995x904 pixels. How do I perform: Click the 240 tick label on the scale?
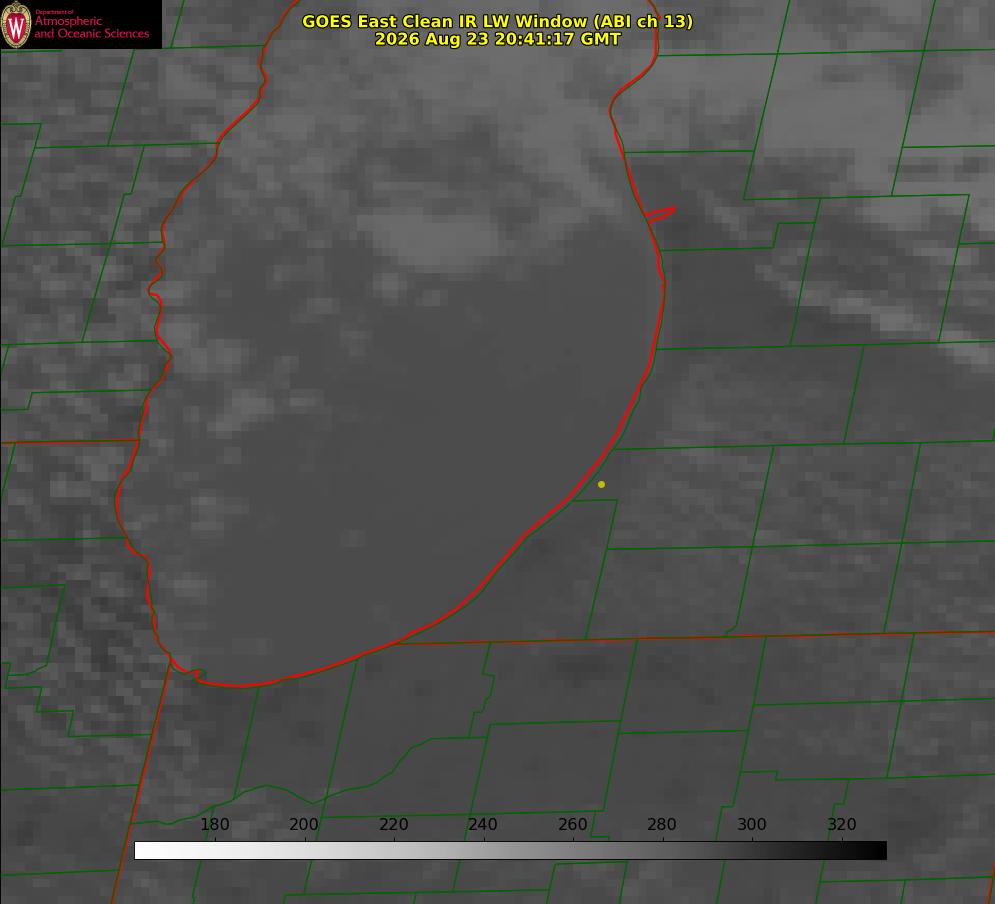(483, 824)
